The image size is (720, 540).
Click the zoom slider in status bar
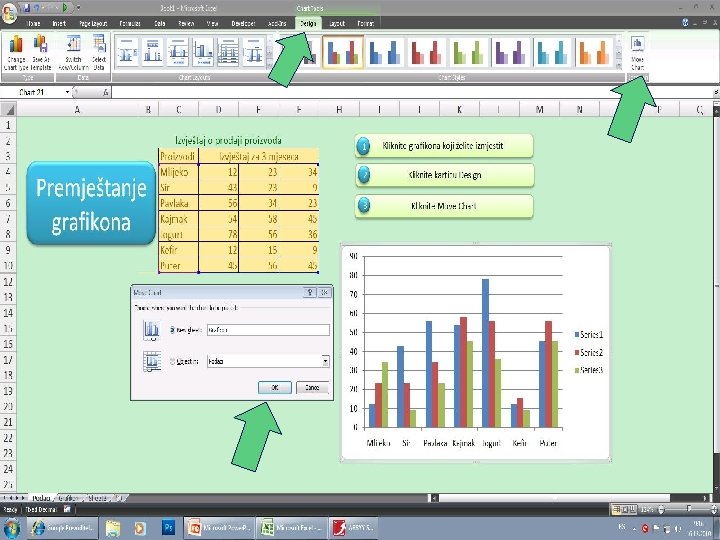pos(689,509)
